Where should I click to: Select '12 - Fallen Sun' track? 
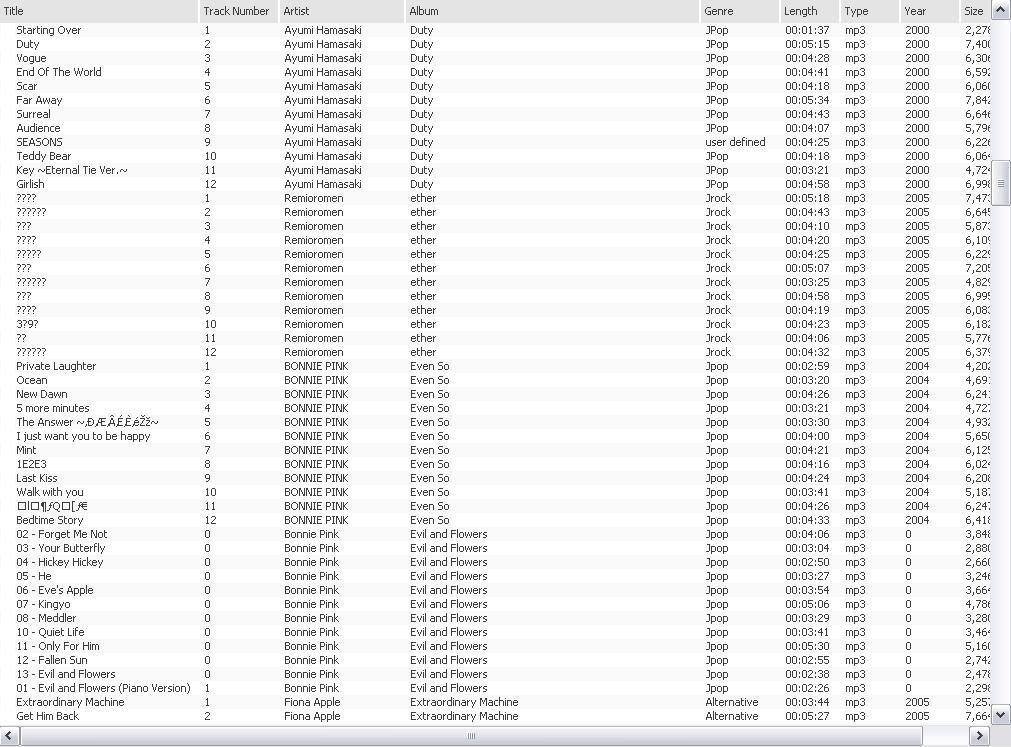tap(52, 660)
